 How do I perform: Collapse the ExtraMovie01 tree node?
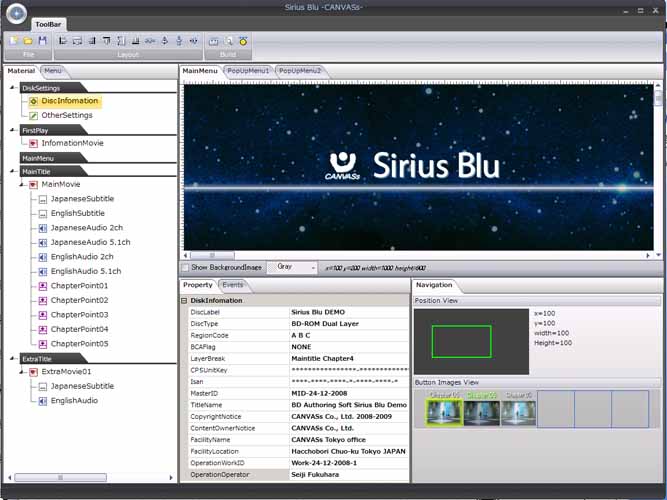point(22,371)
